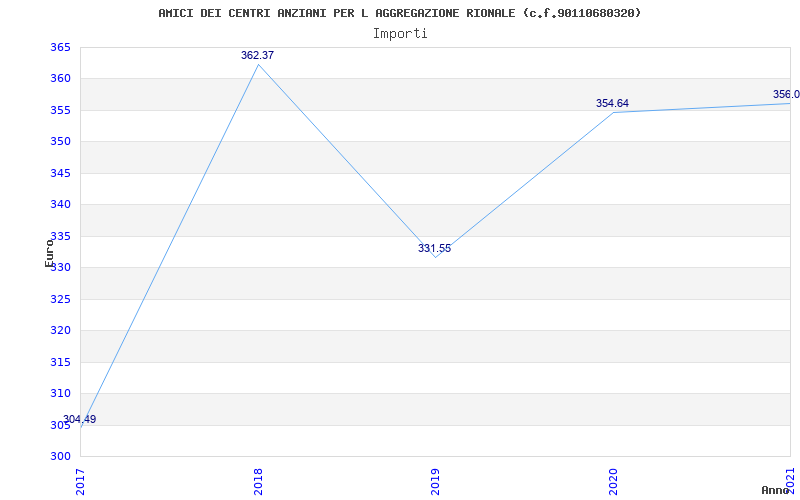
Task: Click the 325 y-axis tick label
Action: point(60,299)
